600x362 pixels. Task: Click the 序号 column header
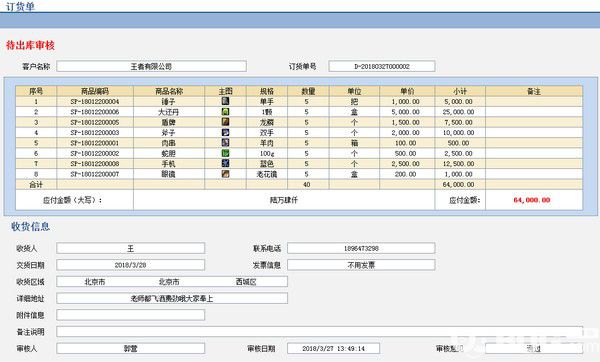click(x=36, y=91)
